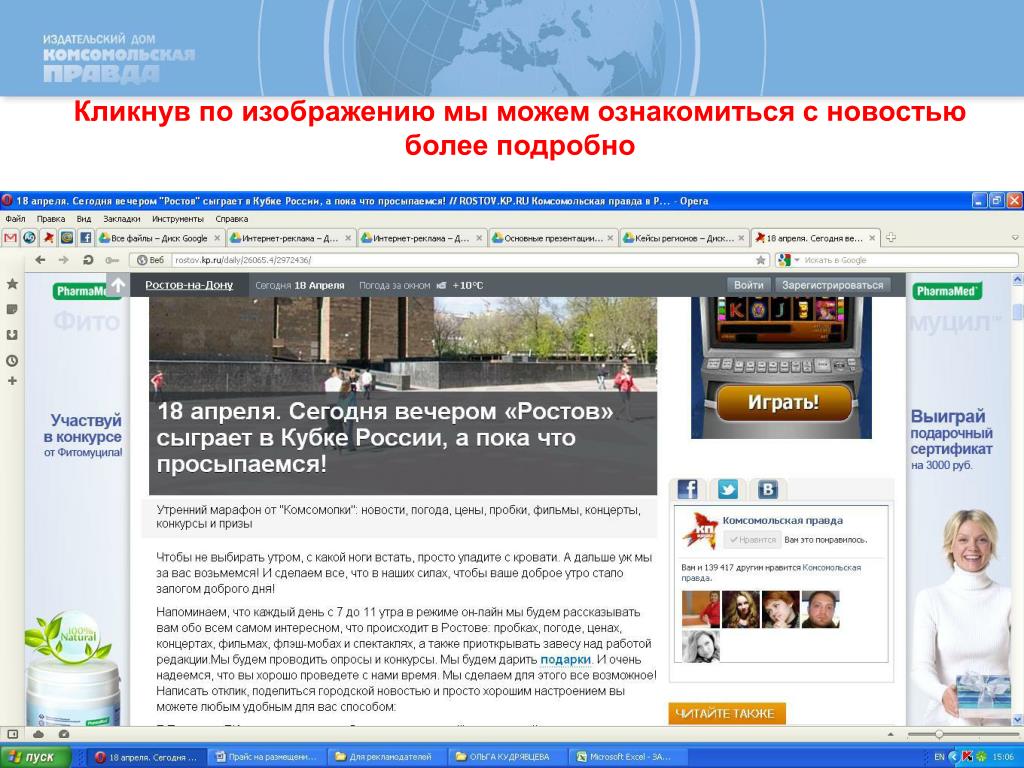Screen dimensions: 1024x768
Task: Click the vertical scrollbar thumb
Action: click(1017, 312)
